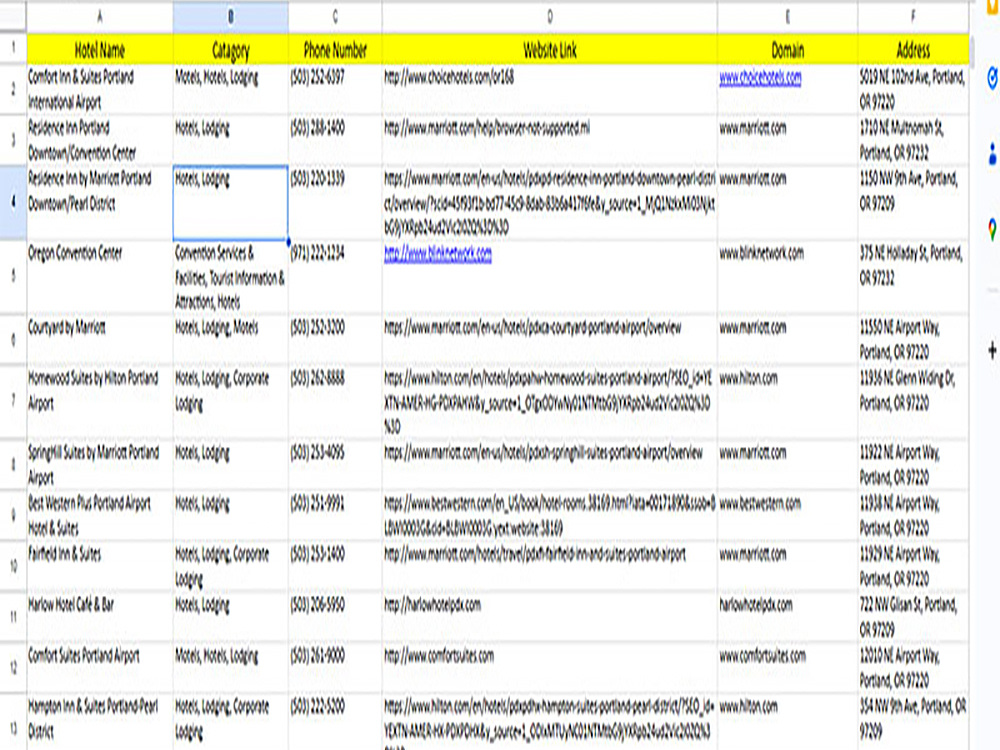Screen dimensions: 1000x750
Task: Select column F header
Action: (913, 17)
